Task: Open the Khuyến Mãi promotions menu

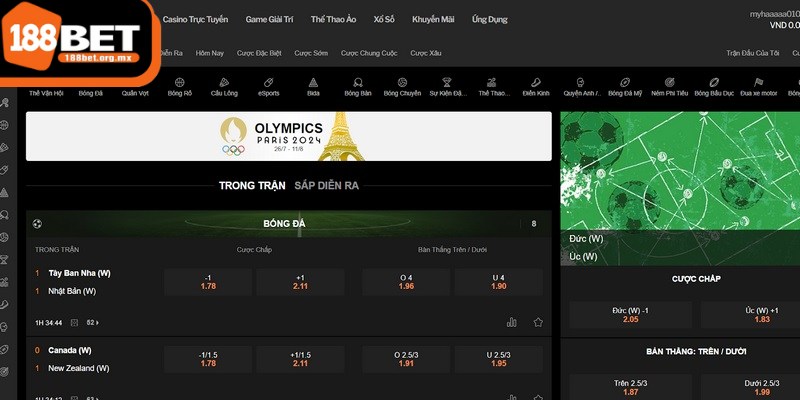Action: click(x=432, y=19)
